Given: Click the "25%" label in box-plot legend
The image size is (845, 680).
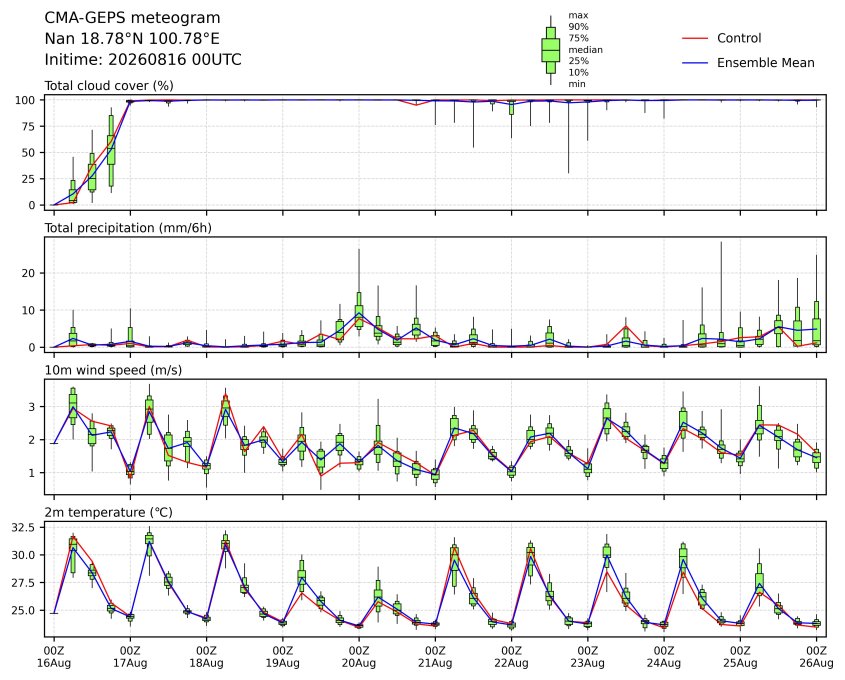Looking at the screenshot, I should point(578,61).
